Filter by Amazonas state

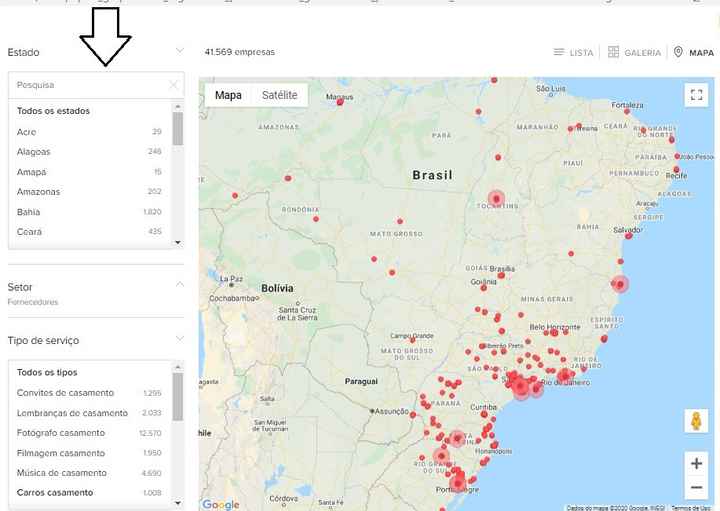coord(89,192)
